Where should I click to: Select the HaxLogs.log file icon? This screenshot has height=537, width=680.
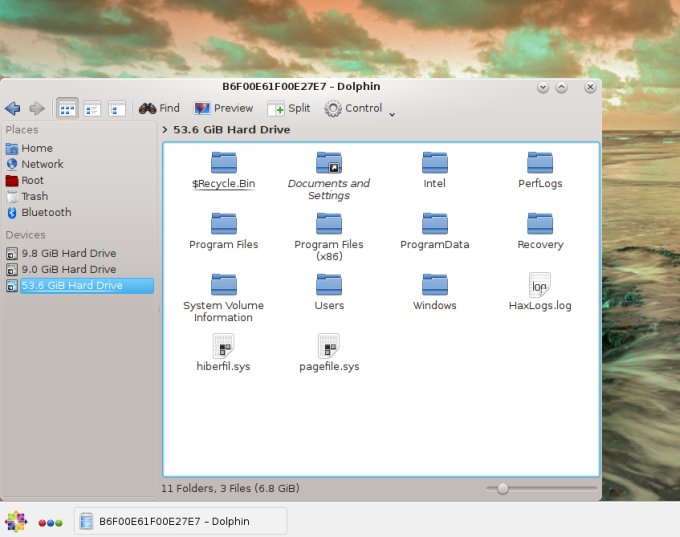(540, 285)
